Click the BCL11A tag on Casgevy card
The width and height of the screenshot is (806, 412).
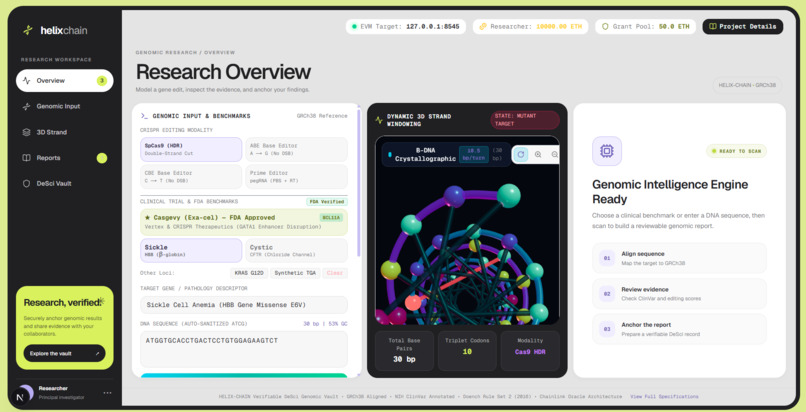coord(331,217)
